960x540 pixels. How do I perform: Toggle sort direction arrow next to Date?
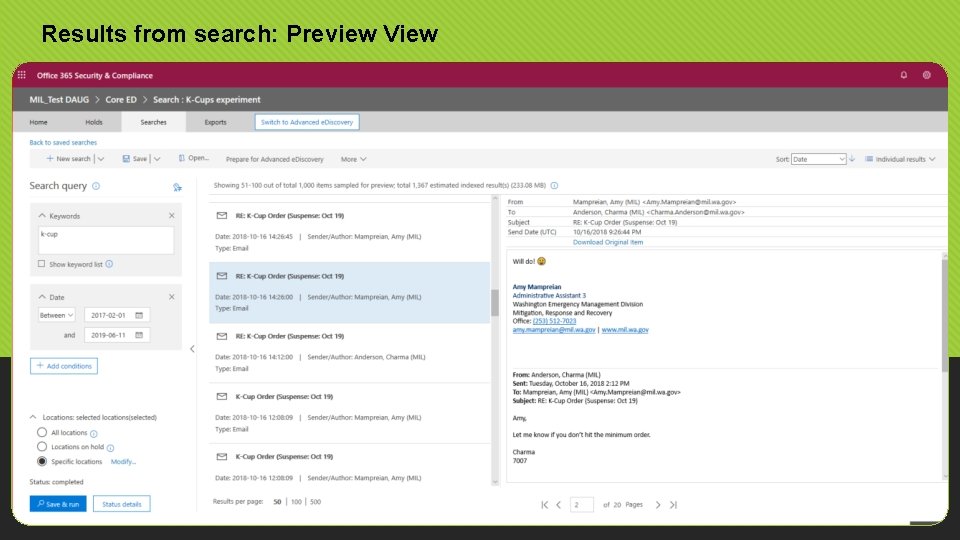852,159
